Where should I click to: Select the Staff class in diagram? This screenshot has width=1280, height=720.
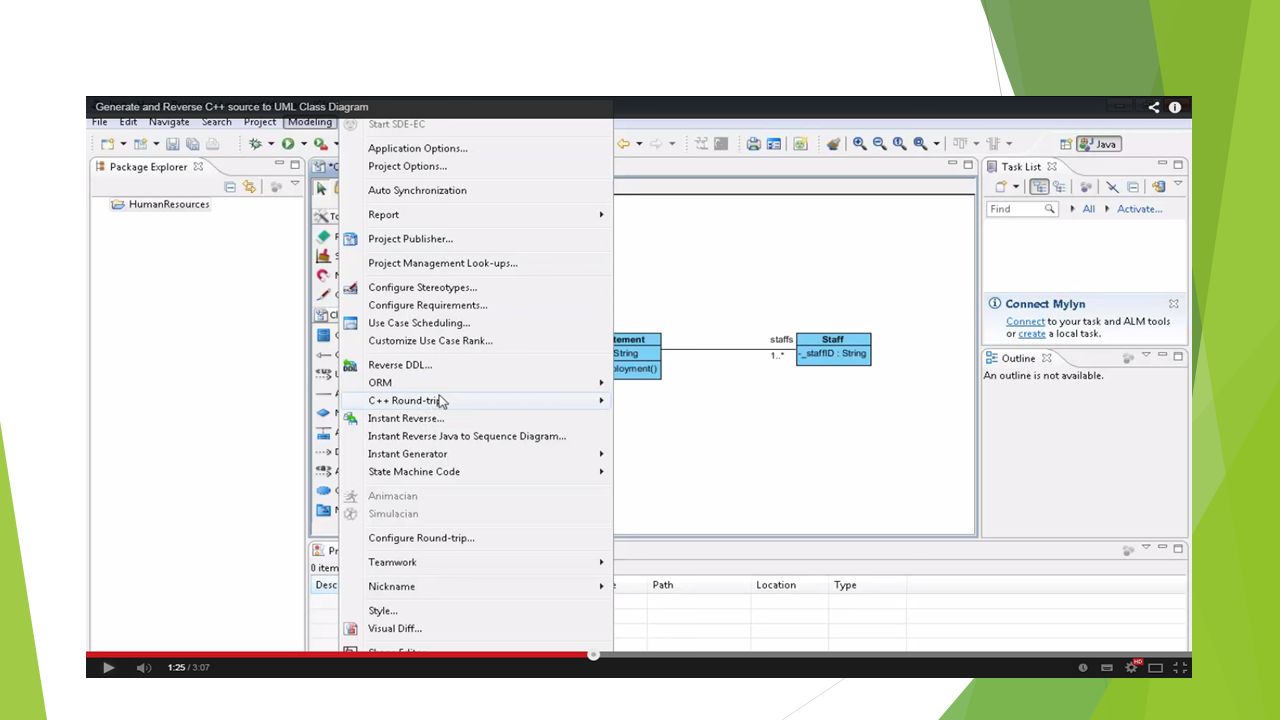[833, 349]
